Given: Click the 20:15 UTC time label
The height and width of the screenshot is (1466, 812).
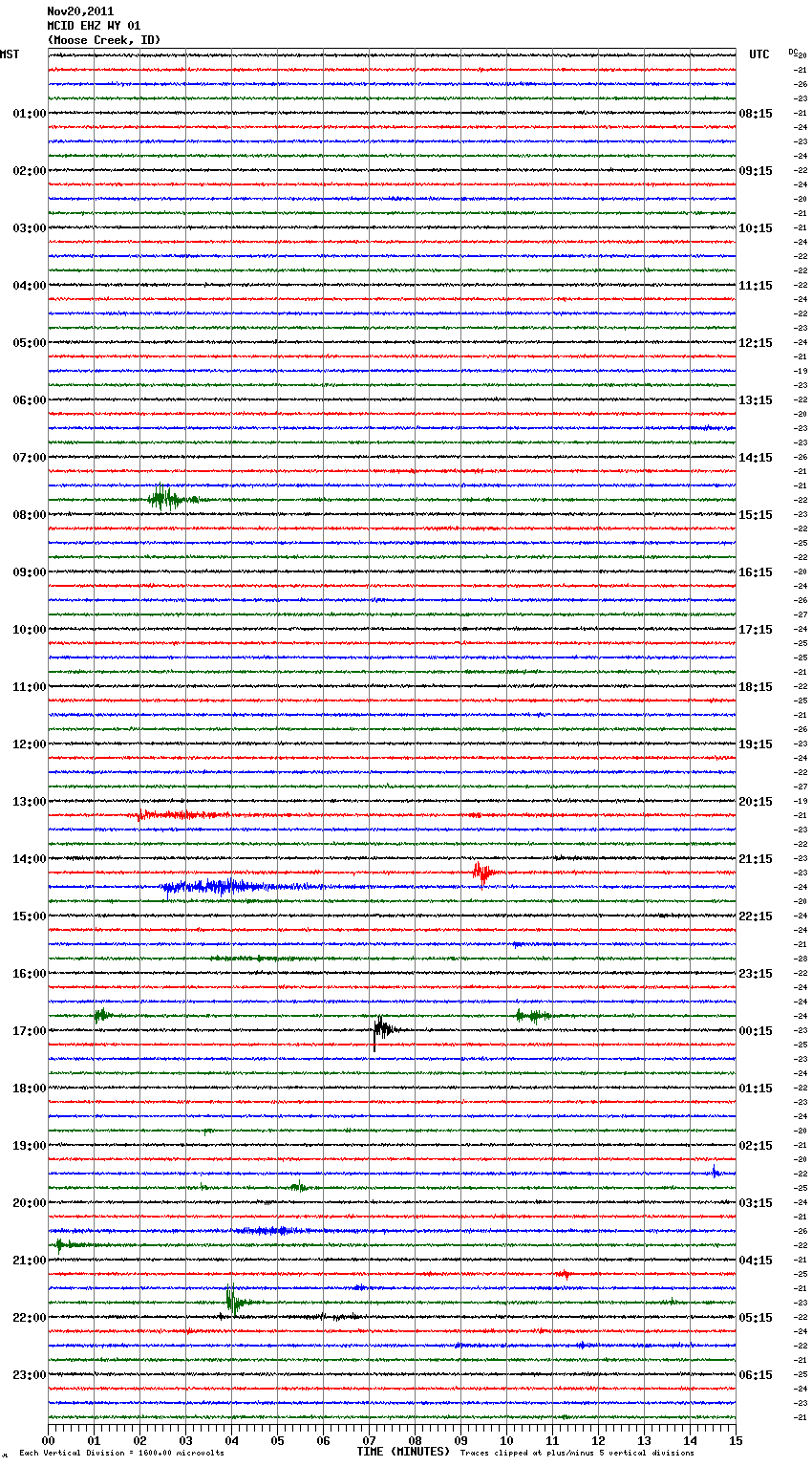Looking at the screenshot, I should 756,802.
